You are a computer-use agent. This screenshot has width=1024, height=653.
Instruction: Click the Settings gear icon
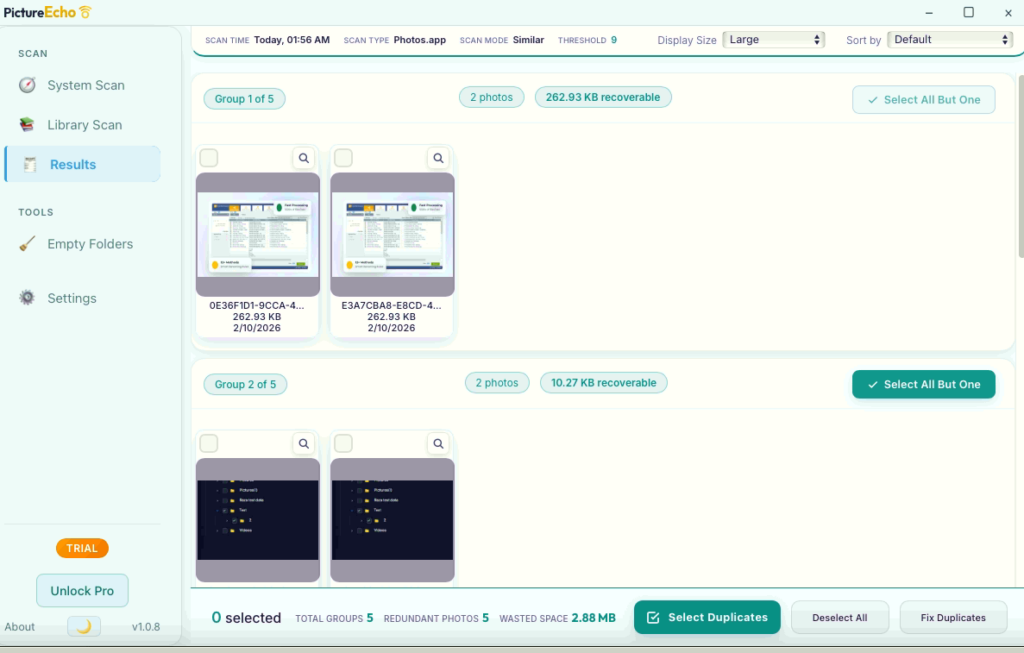tap(27, 298)
